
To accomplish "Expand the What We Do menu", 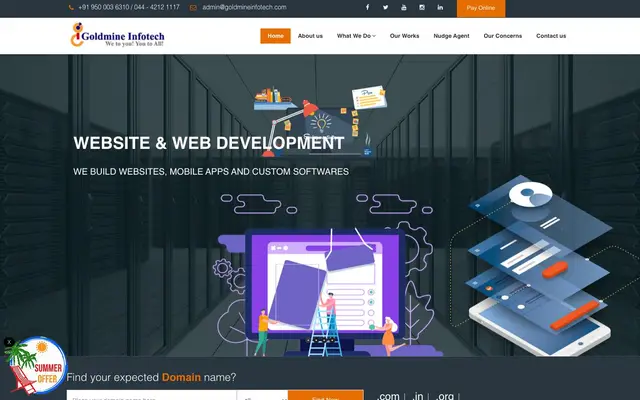I will 356,36.
